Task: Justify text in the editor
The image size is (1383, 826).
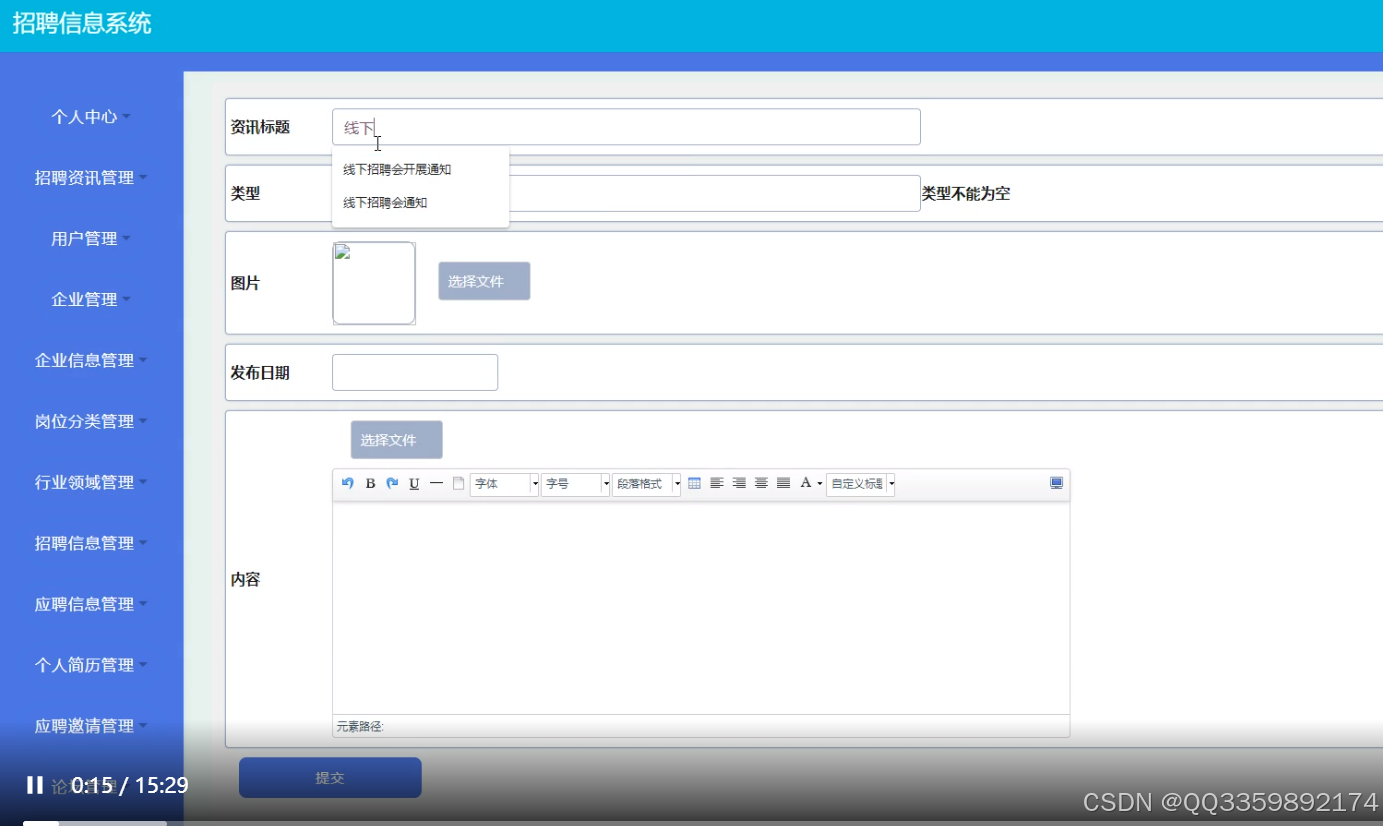Action: point(783,483)
